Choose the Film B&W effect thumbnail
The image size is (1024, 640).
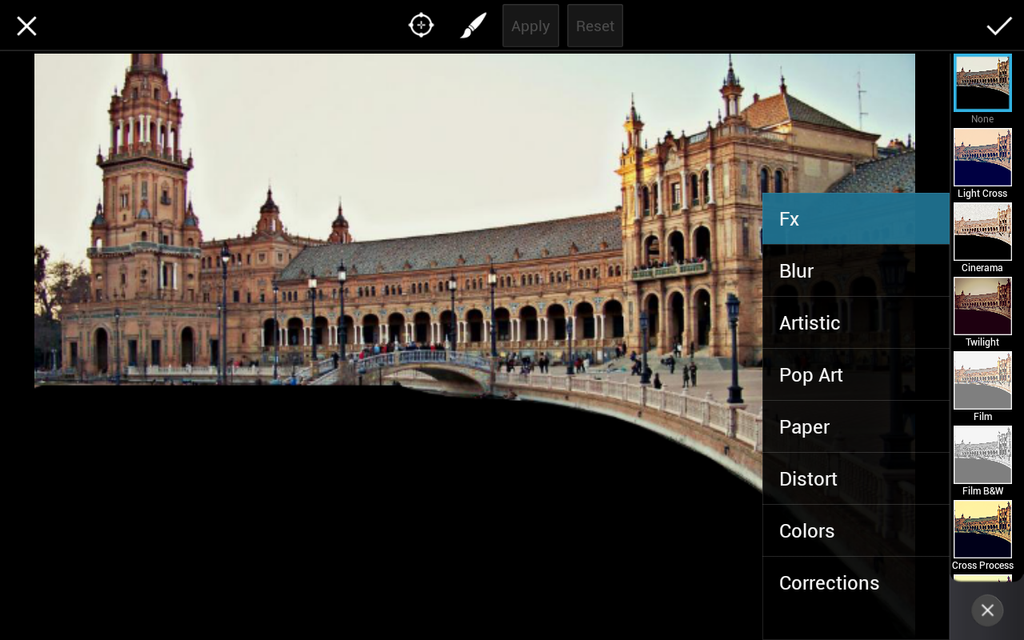982,455
